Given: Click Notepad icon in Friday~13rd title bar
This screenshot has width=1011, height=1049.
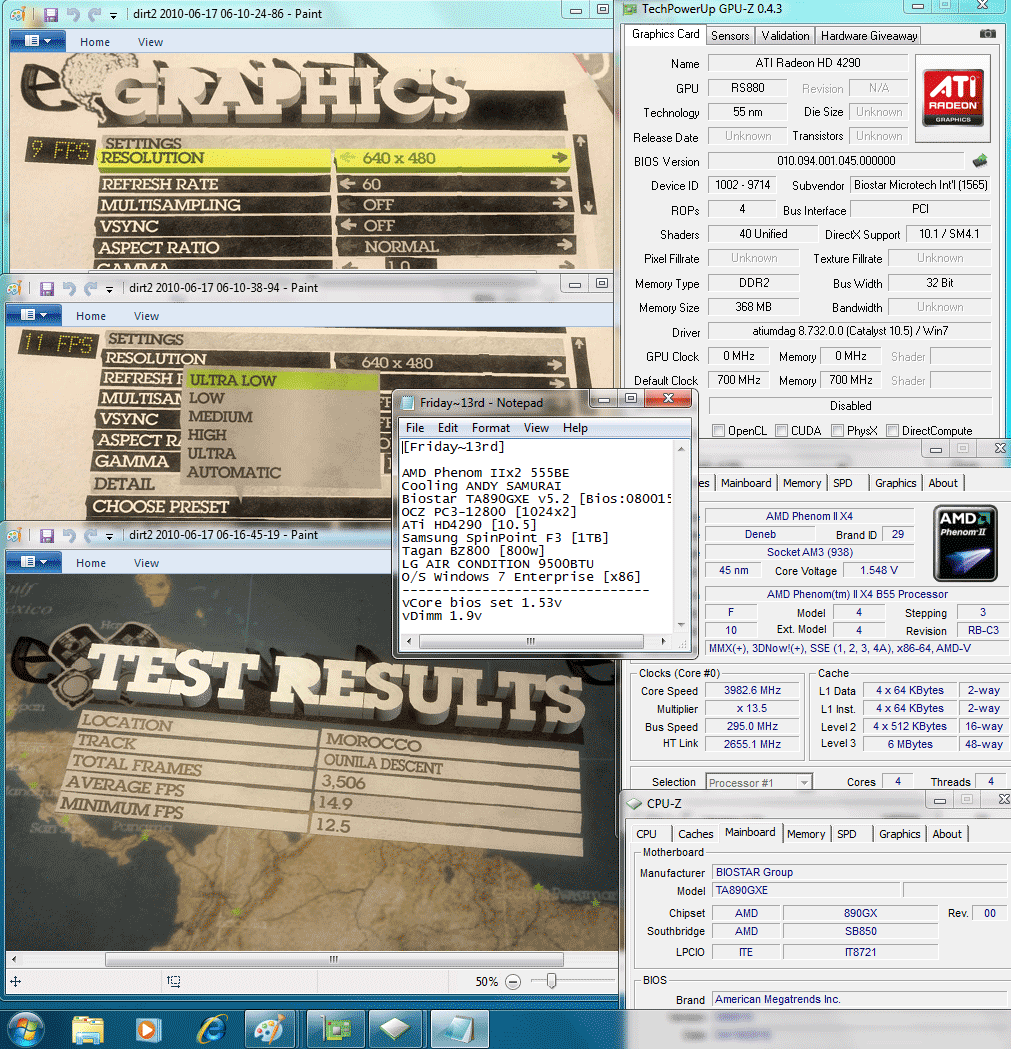Looking at the screenshot, I should pyautogui.click(x=407, y=403).
